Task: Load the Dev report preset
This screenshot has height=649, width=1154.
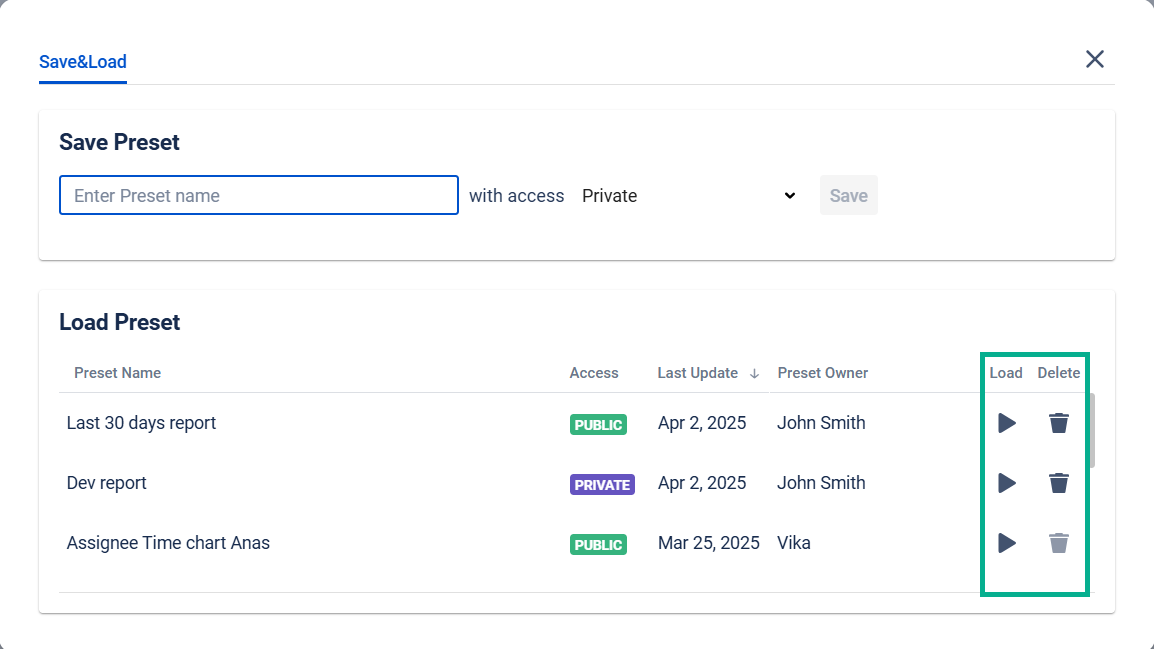Action: [1007, 483]
